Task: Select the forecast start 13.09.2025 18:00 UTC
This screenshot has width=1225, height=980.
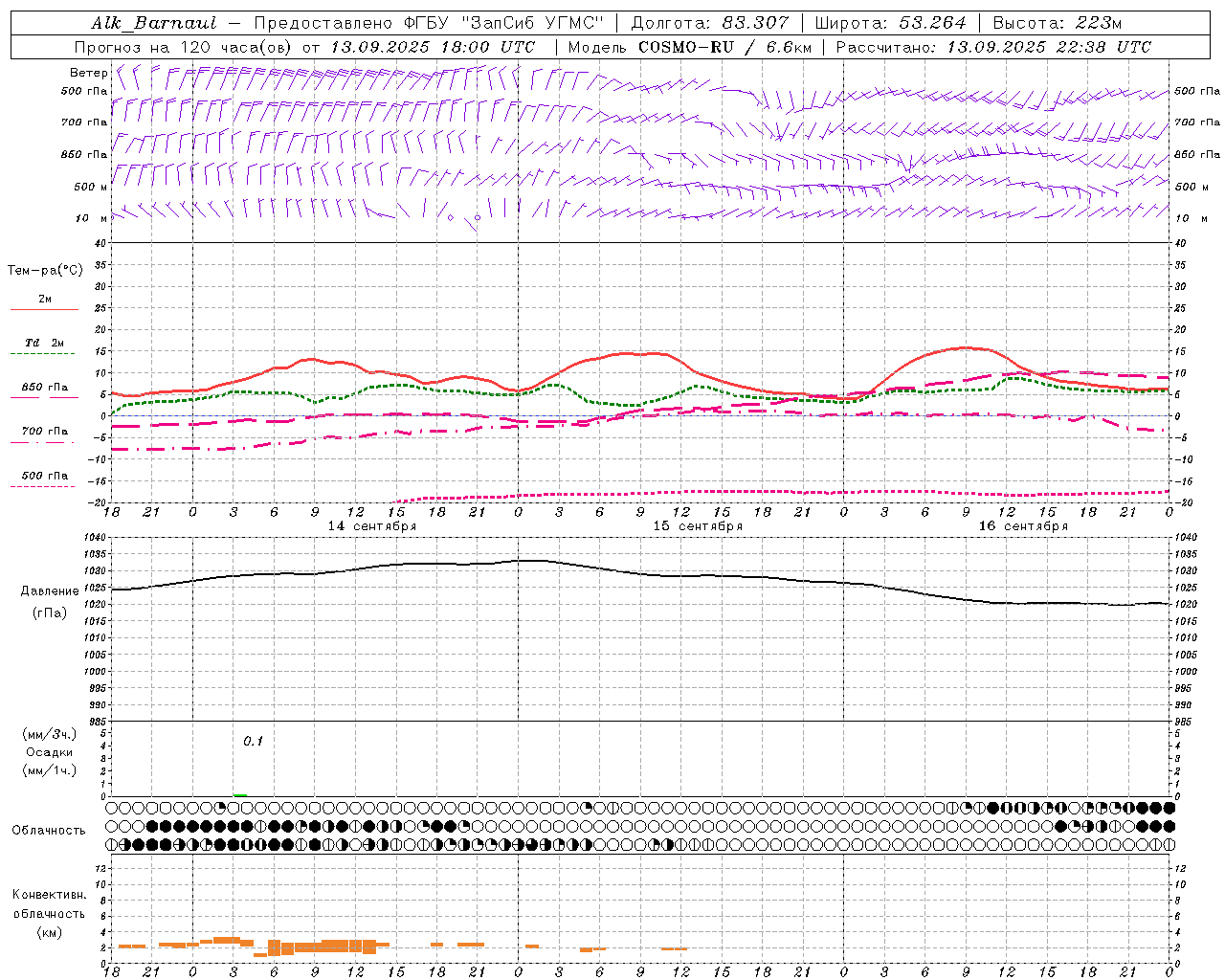Action: (433, 47)
